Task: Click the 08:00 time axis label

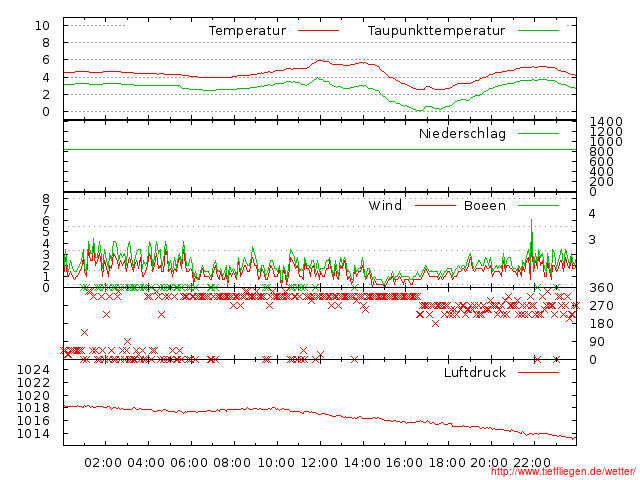Action: point(232,463)
